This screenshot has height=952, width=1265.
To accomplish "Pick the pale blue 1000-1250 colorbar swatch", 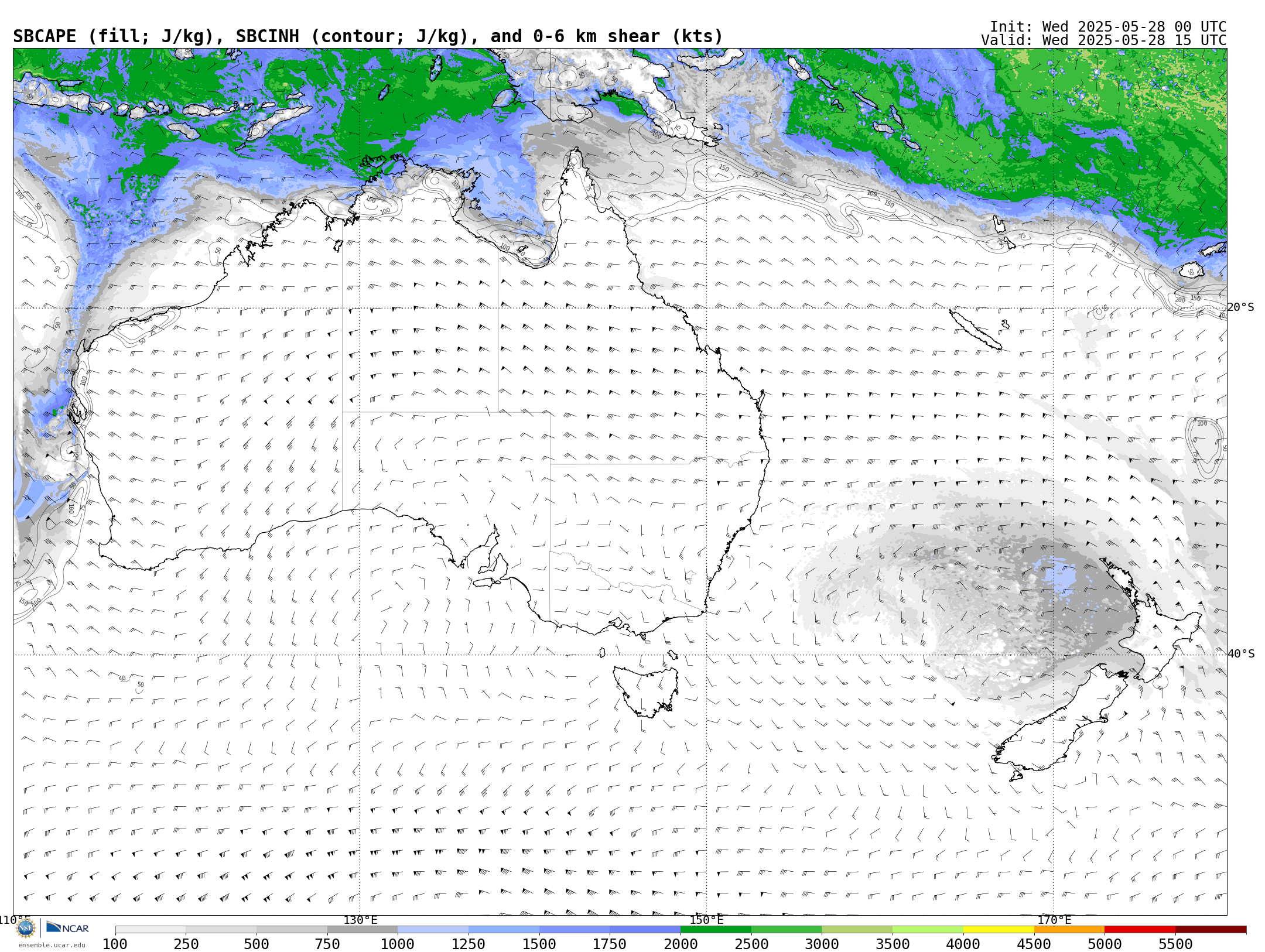I will click(433, 930).
